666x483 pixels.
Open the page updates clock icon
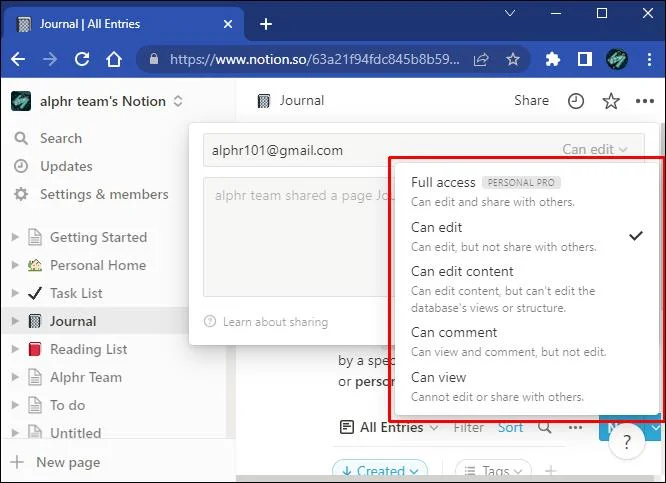click(x=576, y=101)
